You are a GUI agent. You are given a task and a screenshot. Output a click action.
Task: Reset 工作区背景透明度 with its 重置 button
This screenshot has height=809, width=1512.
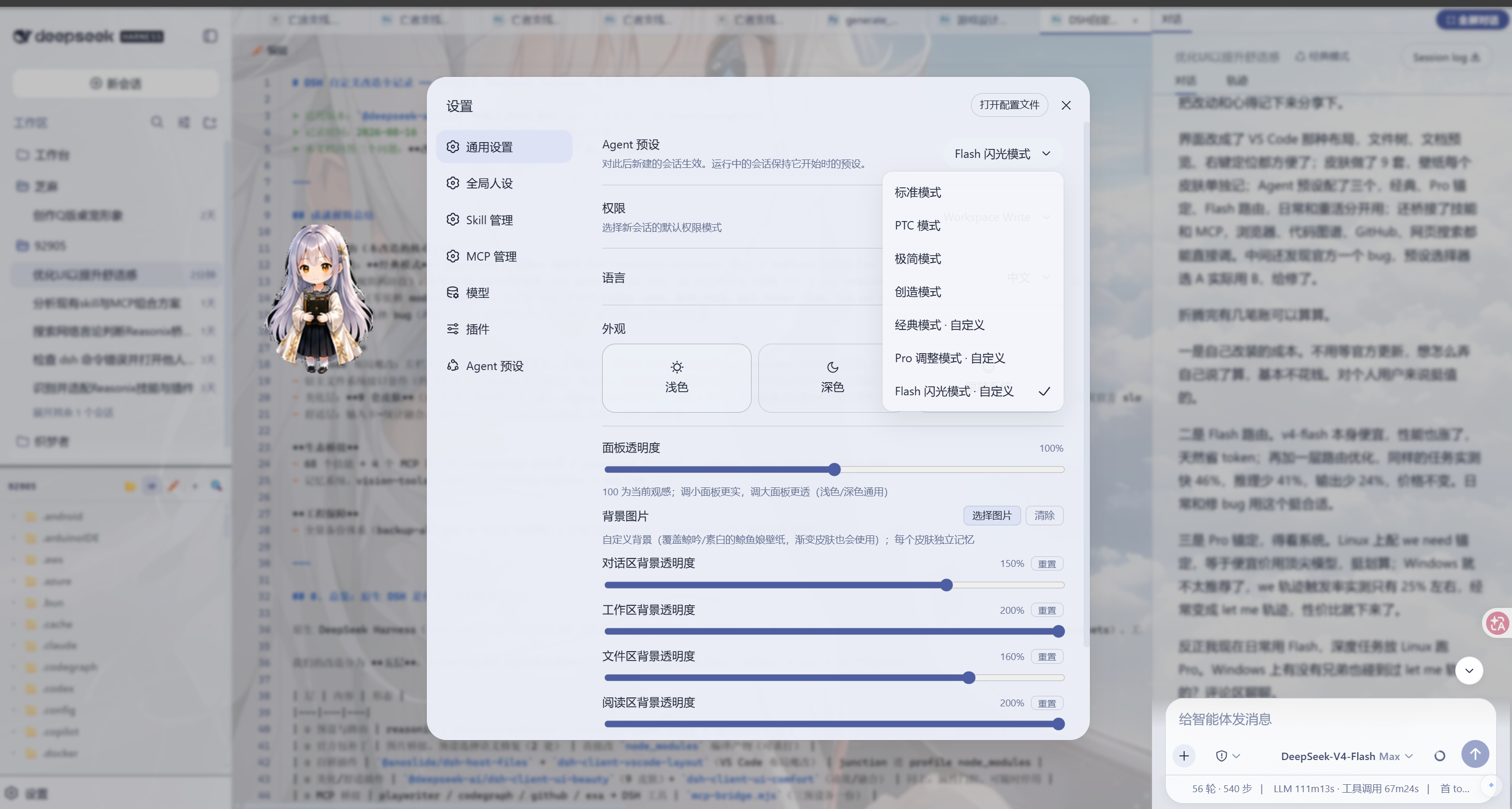pyautogui.click(x=1047, y=611)
